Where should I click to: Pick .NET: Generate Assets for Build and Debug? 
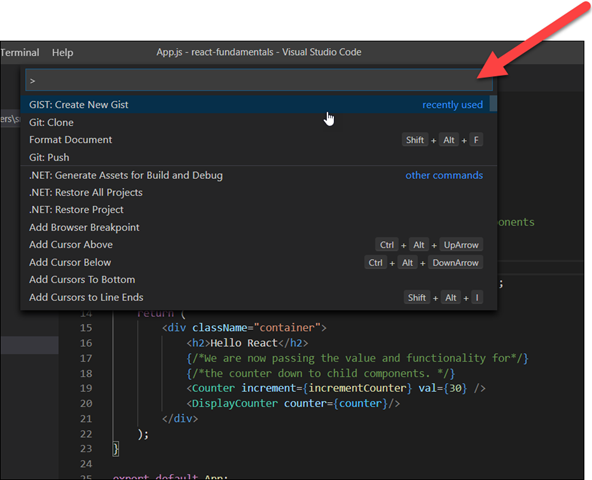[259, 175]
